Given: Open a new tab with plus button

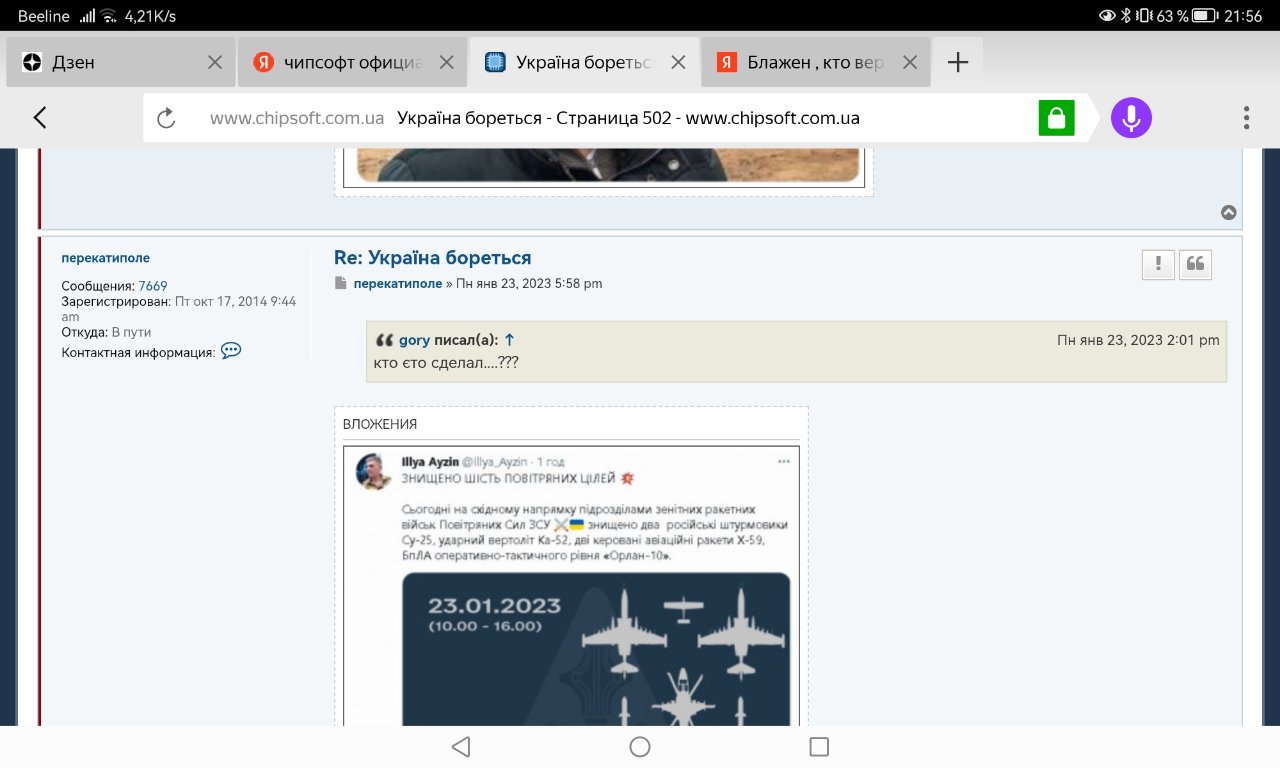Looking at the screenshot, I should click(957, 62).
